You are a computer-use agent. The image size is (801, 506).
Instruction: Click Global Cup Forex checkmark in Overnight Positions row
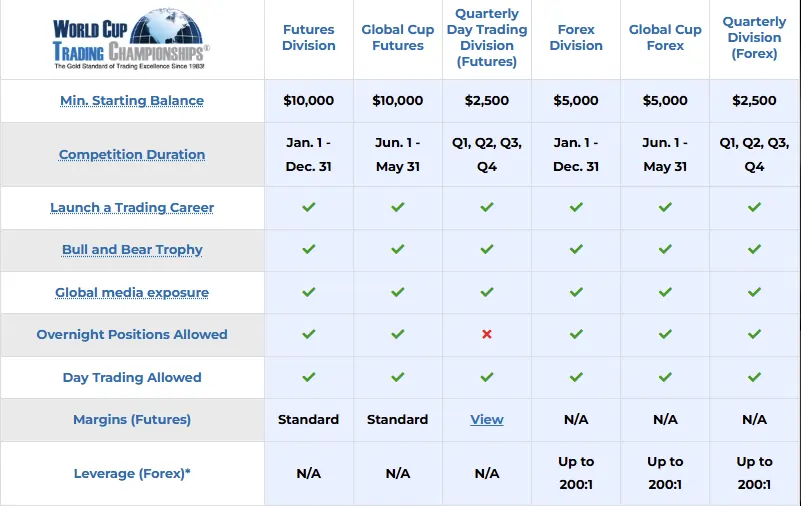coord(665,334)
